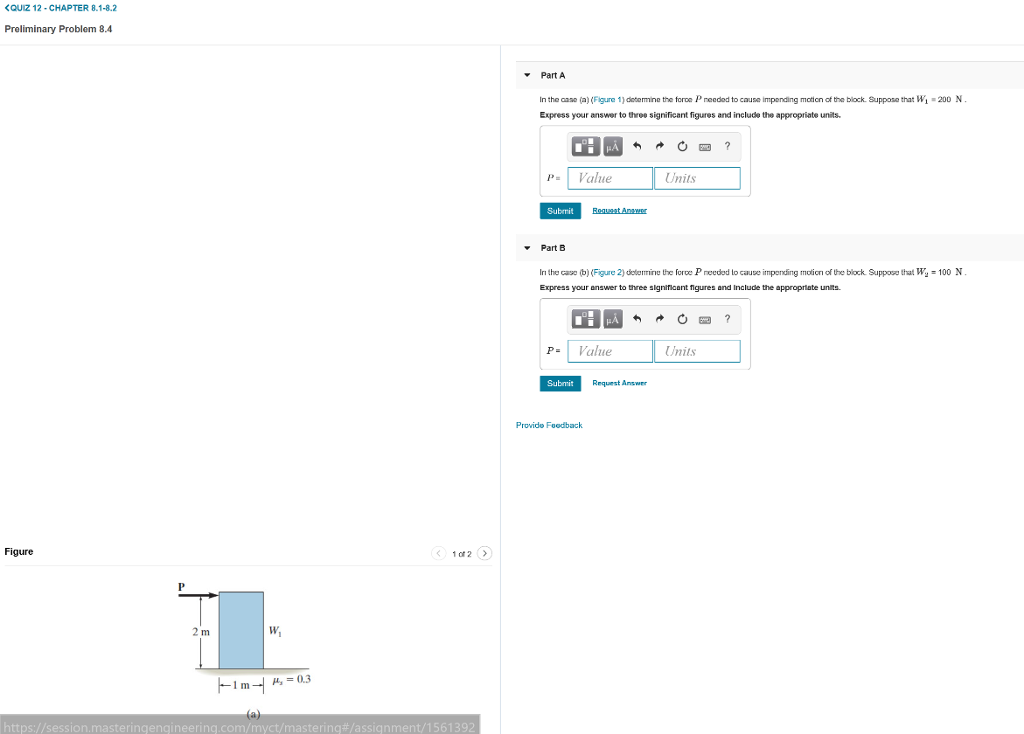Click the Reset icon in Part B answer box
The width and height of the screenshot is (1024, 734).
[682, 319]
